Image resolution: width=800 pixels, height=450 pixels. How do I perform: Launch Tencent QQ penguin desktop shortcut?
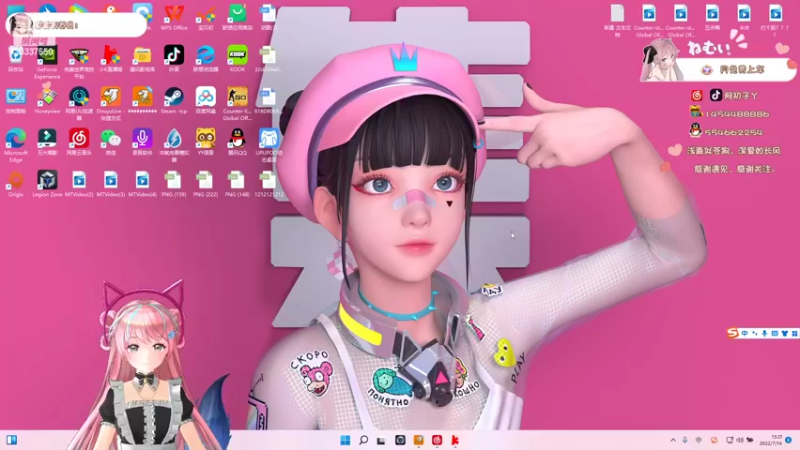[237, 142]
